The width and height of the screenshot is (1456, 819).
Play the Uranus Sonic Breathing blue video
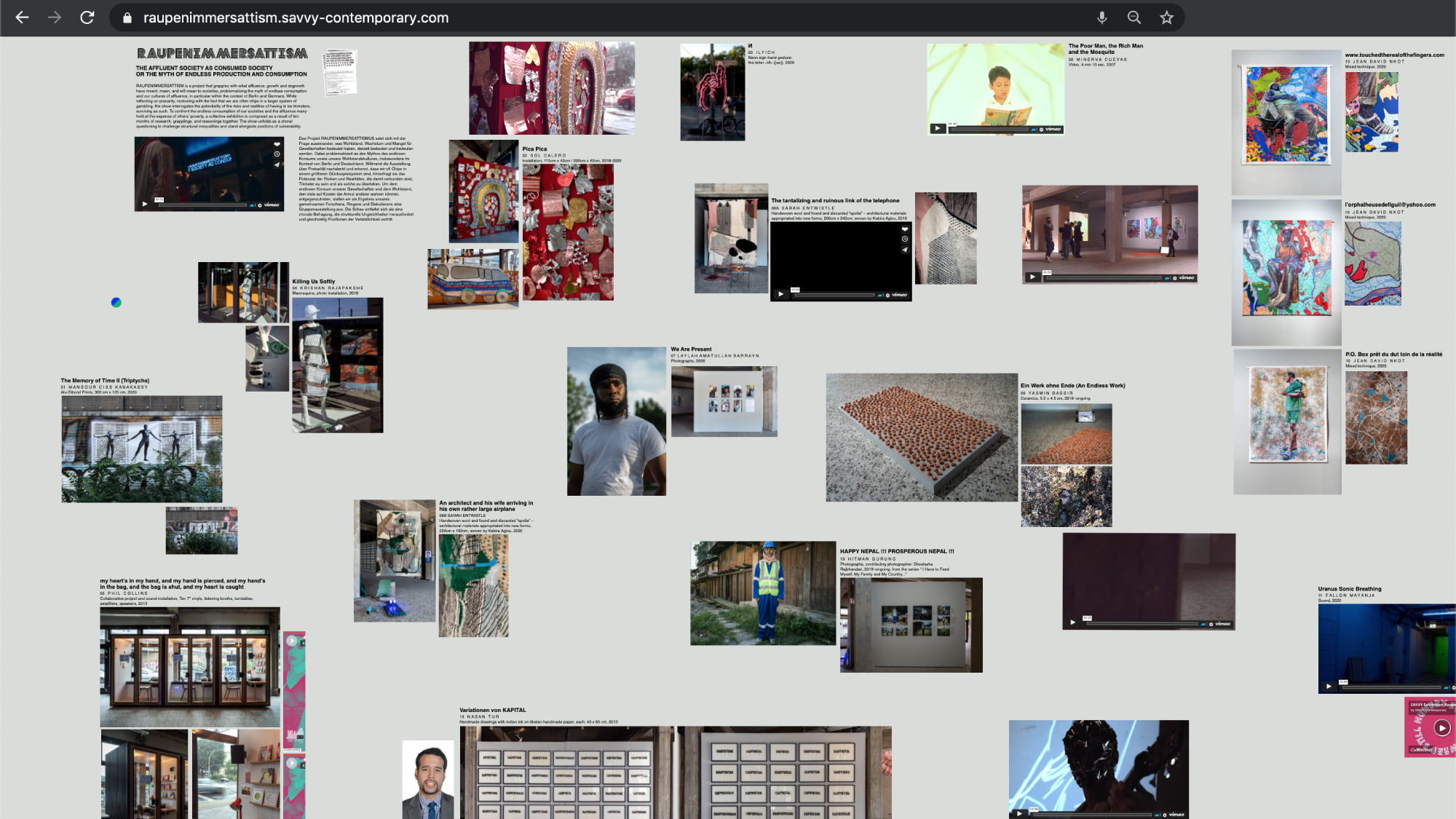pos(1329,687)
